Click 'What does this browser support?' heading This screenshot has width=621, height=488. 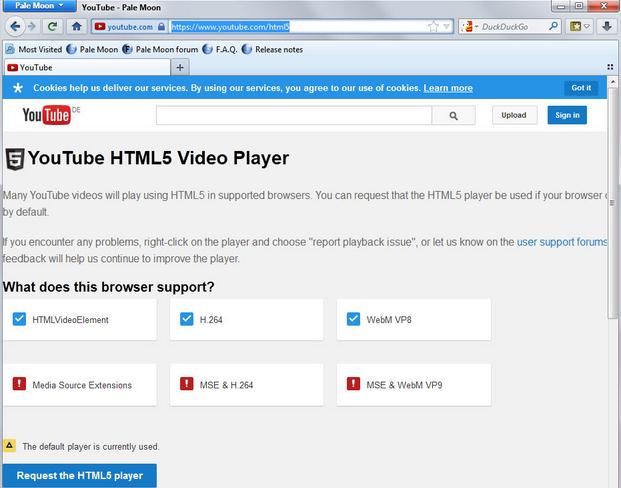pyautogui.click(x=109, y=287)
